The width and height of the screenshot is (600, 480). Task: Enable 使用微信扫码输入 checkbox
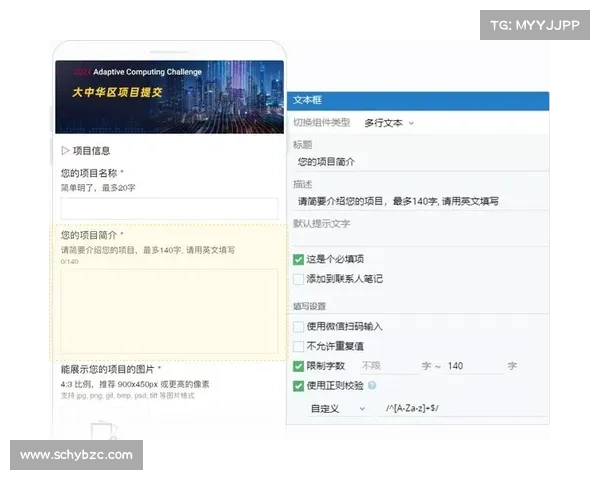coord(298,327)
